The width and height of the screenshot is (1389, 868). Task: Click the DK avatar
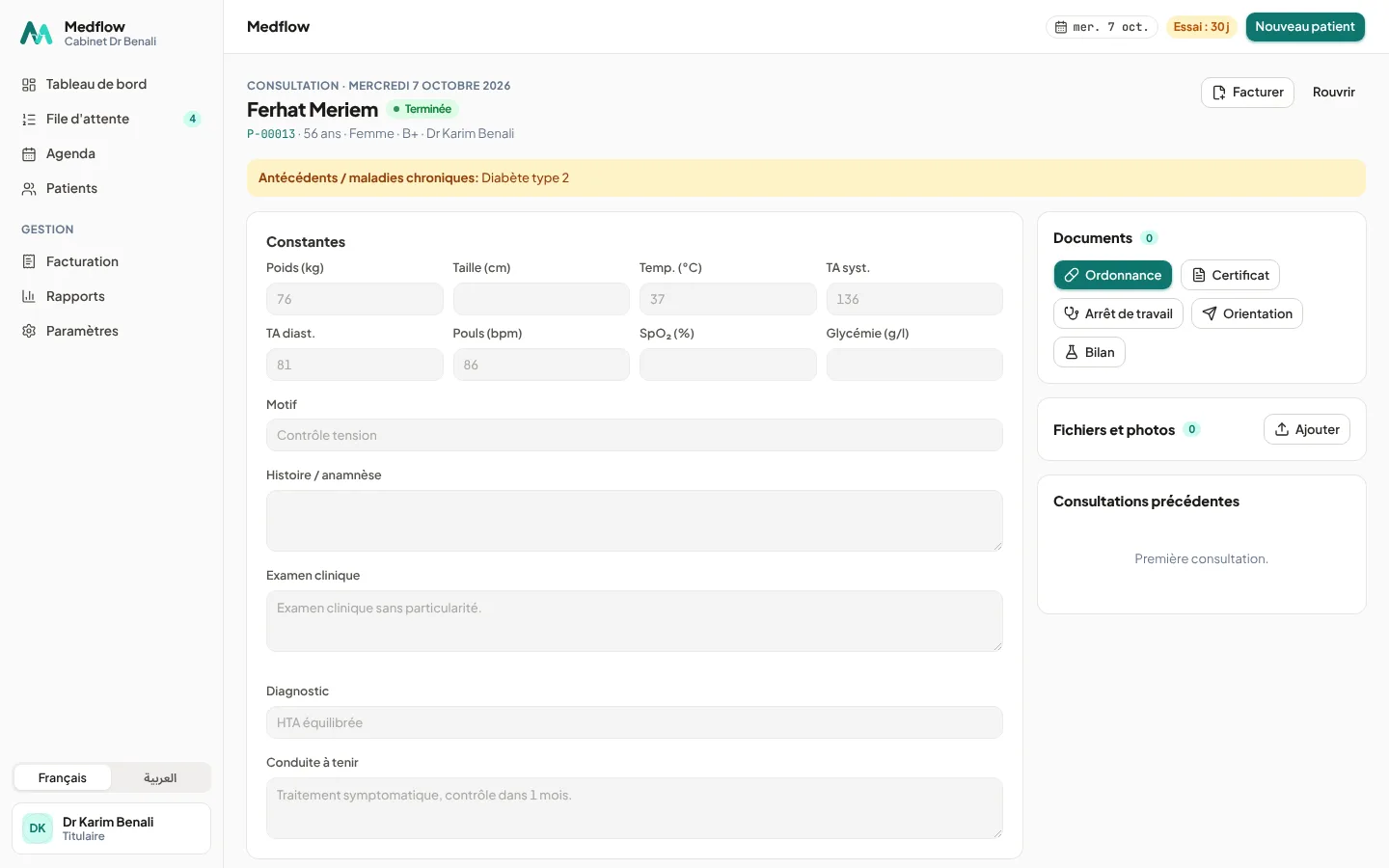[38, 828]
